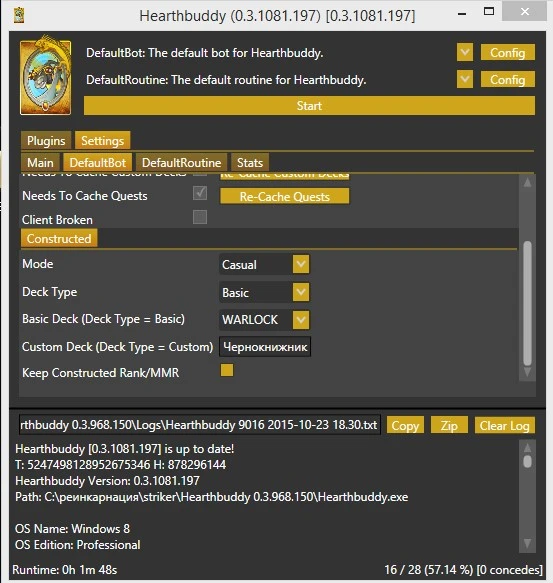Click the Mode label text
Viewport: 553px width, 583px height.
[x=38, y=264]
